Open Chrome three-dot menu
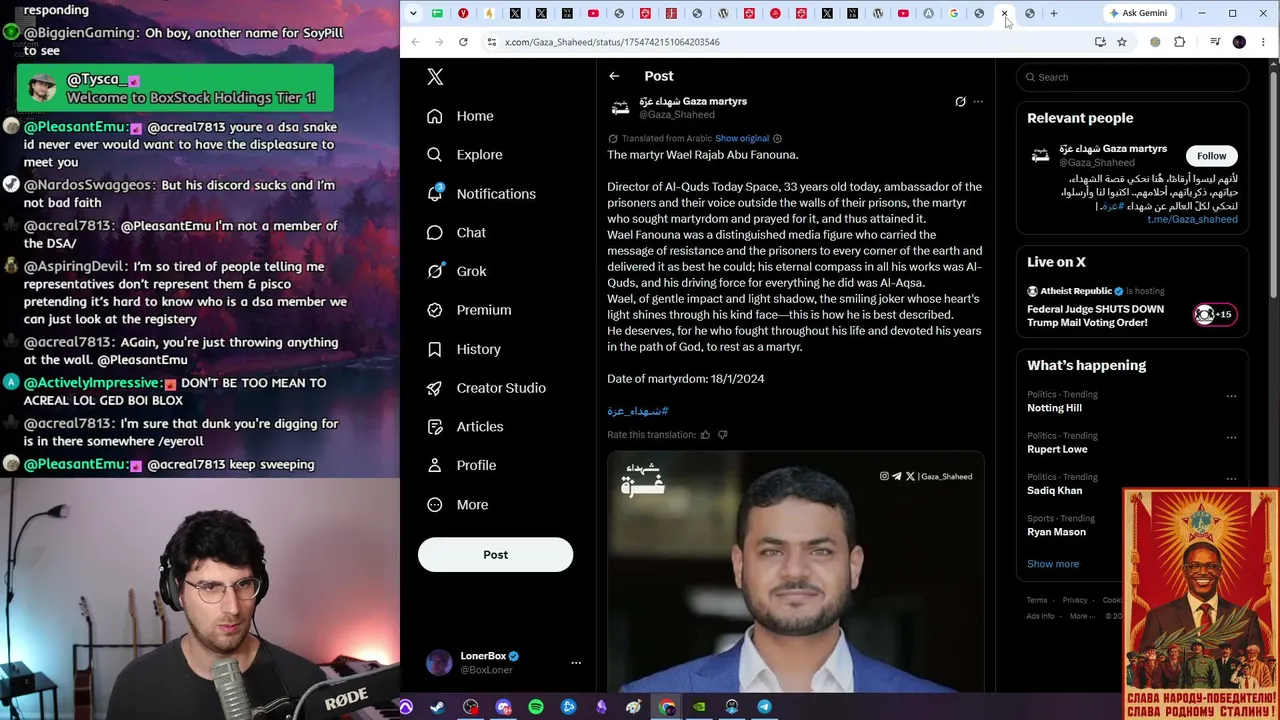The width and height of the screenshot is (1280, 720). (1264, 42)
